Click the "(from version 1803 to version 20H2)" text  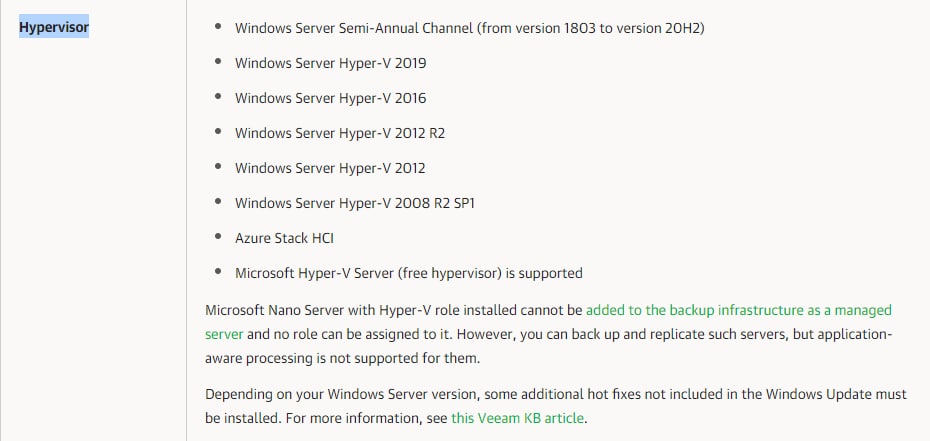[592, 28]
